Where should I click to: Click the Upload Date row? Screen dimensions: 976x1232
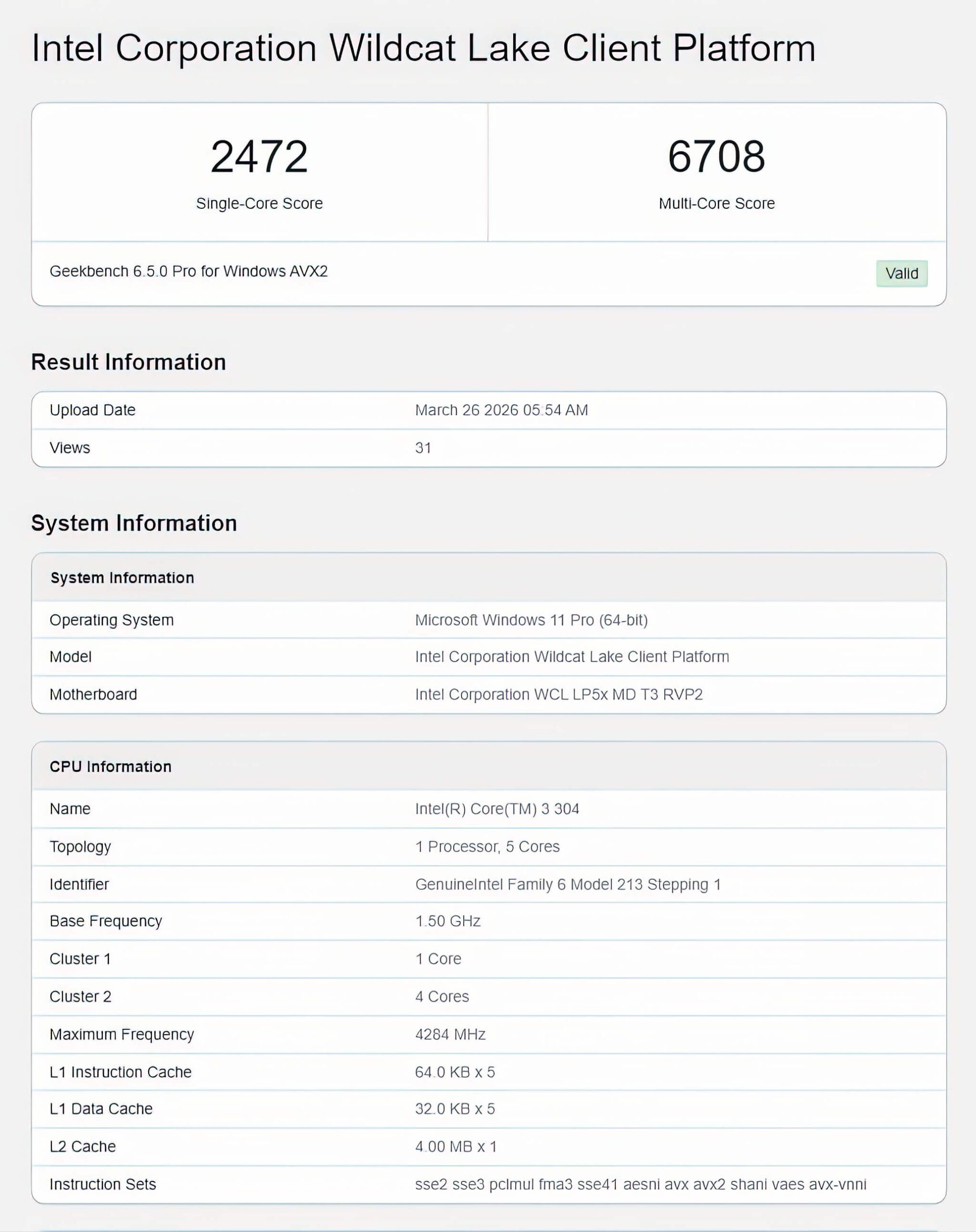pyautogui.click(x=92, y=410)
